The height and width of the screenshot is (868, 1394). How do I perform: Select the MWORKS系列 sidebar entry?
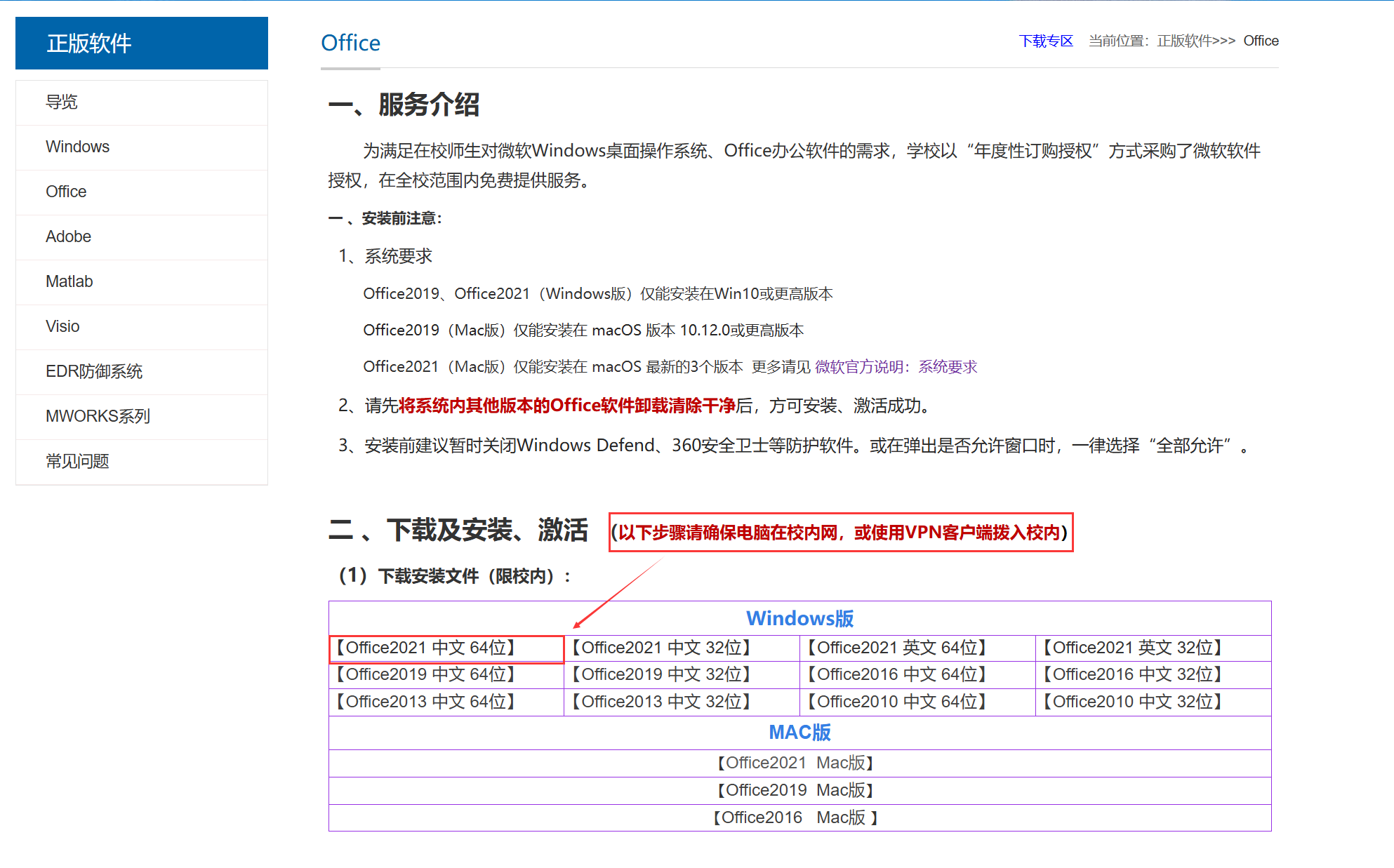click(98, 417)
